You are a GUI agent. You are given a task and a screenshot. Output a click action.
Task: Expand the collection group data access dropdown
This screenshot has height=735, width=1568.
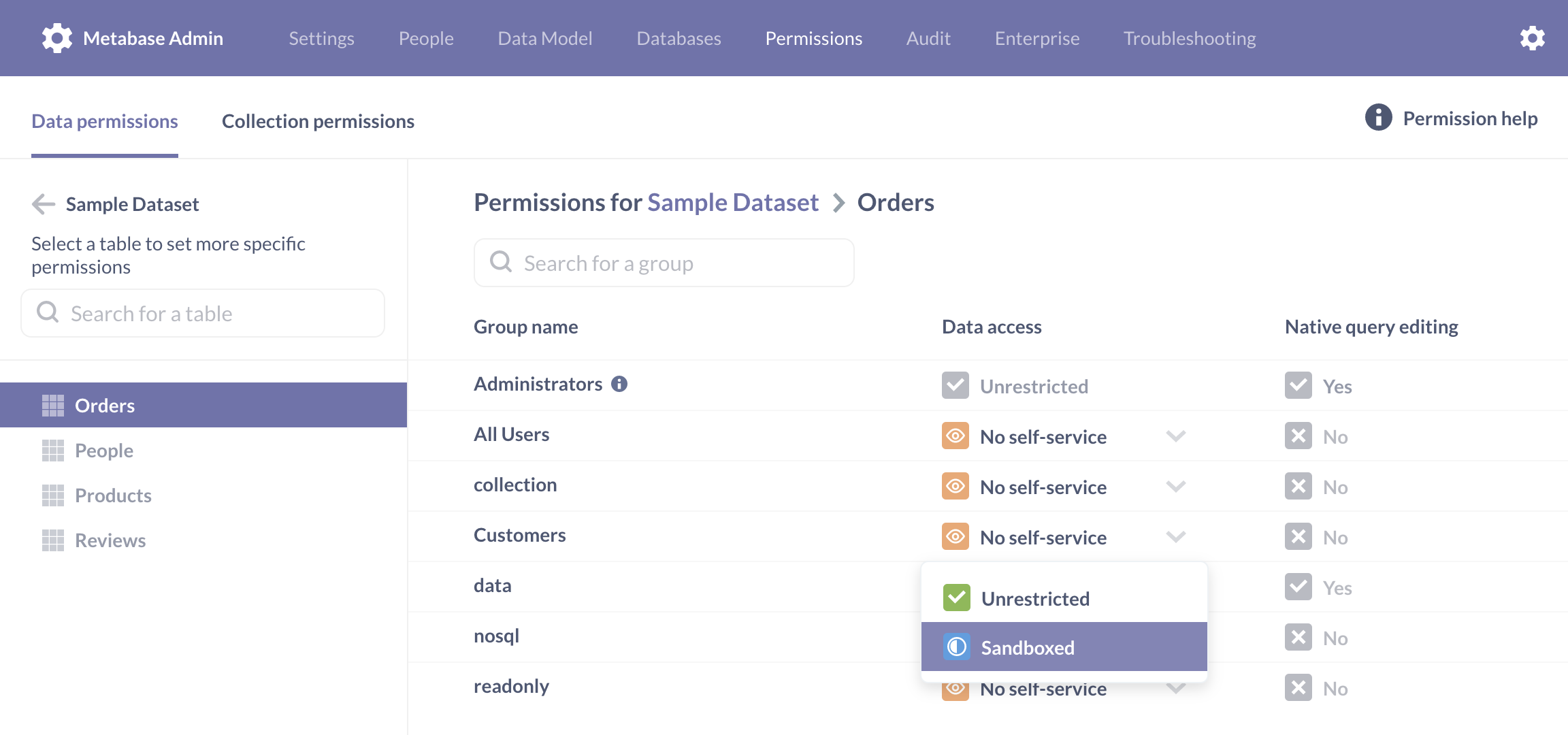pyautogui.click(x=1176, y=486)
